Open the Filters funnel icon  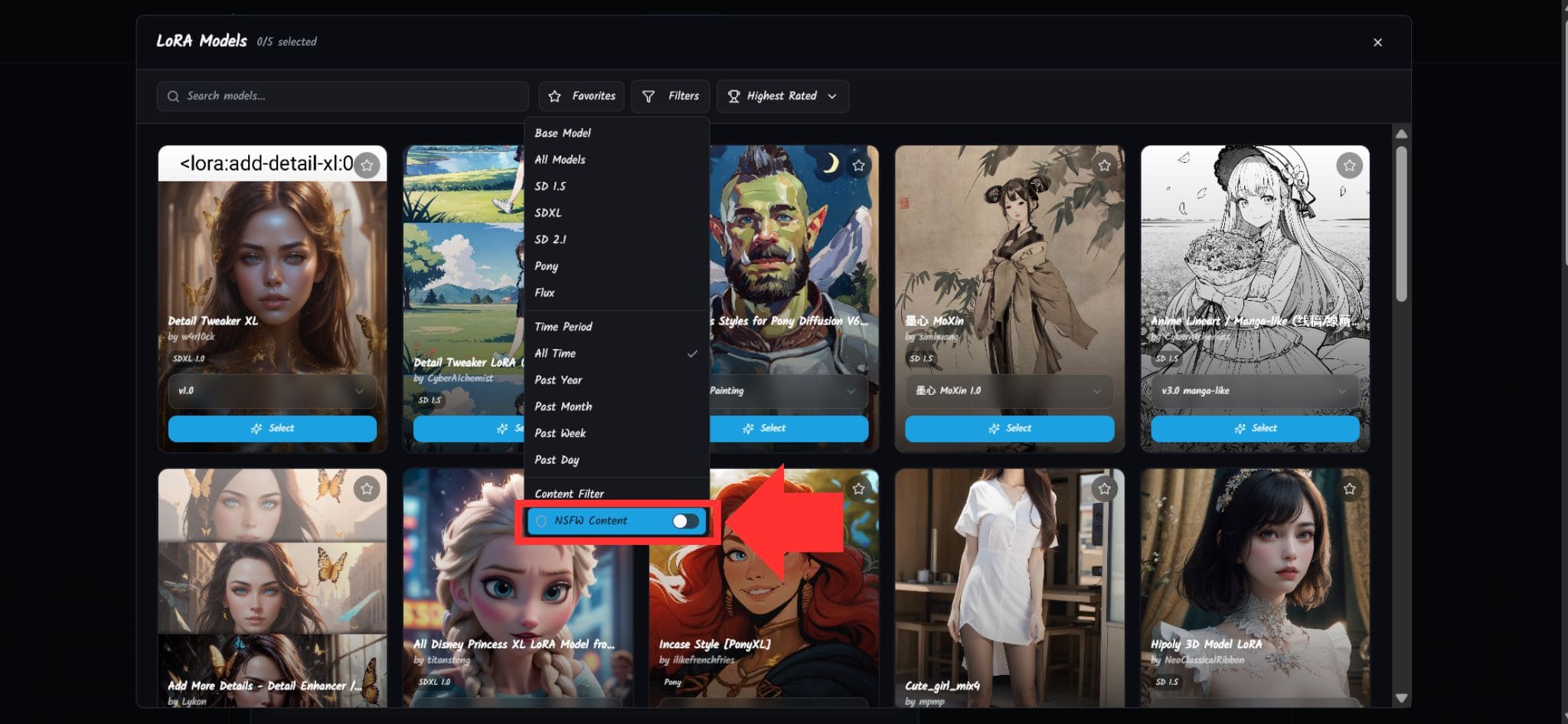(648, 96)
